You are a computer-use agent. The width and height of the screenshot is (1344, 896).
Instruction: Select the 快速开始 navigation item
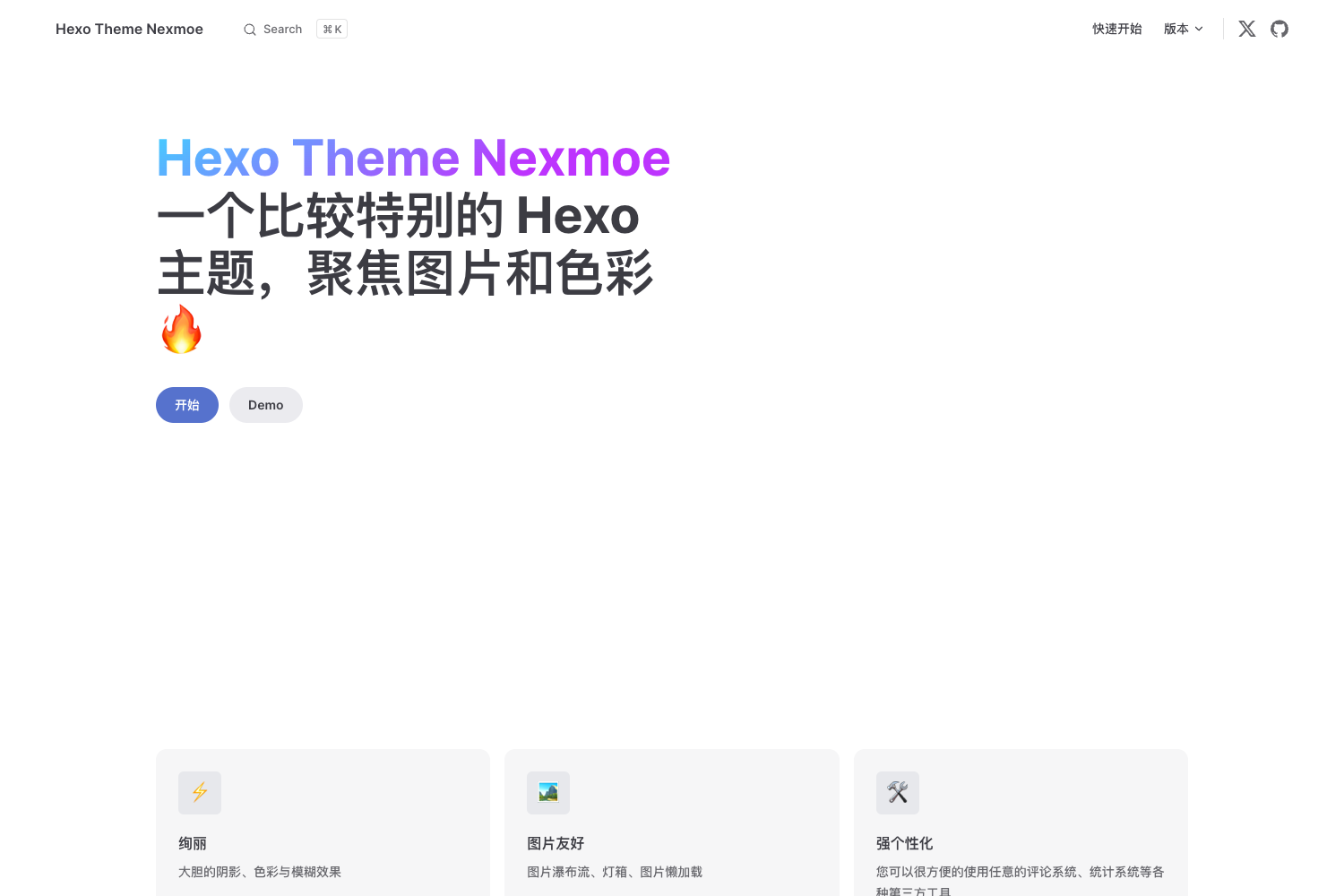pos(1116,28)
